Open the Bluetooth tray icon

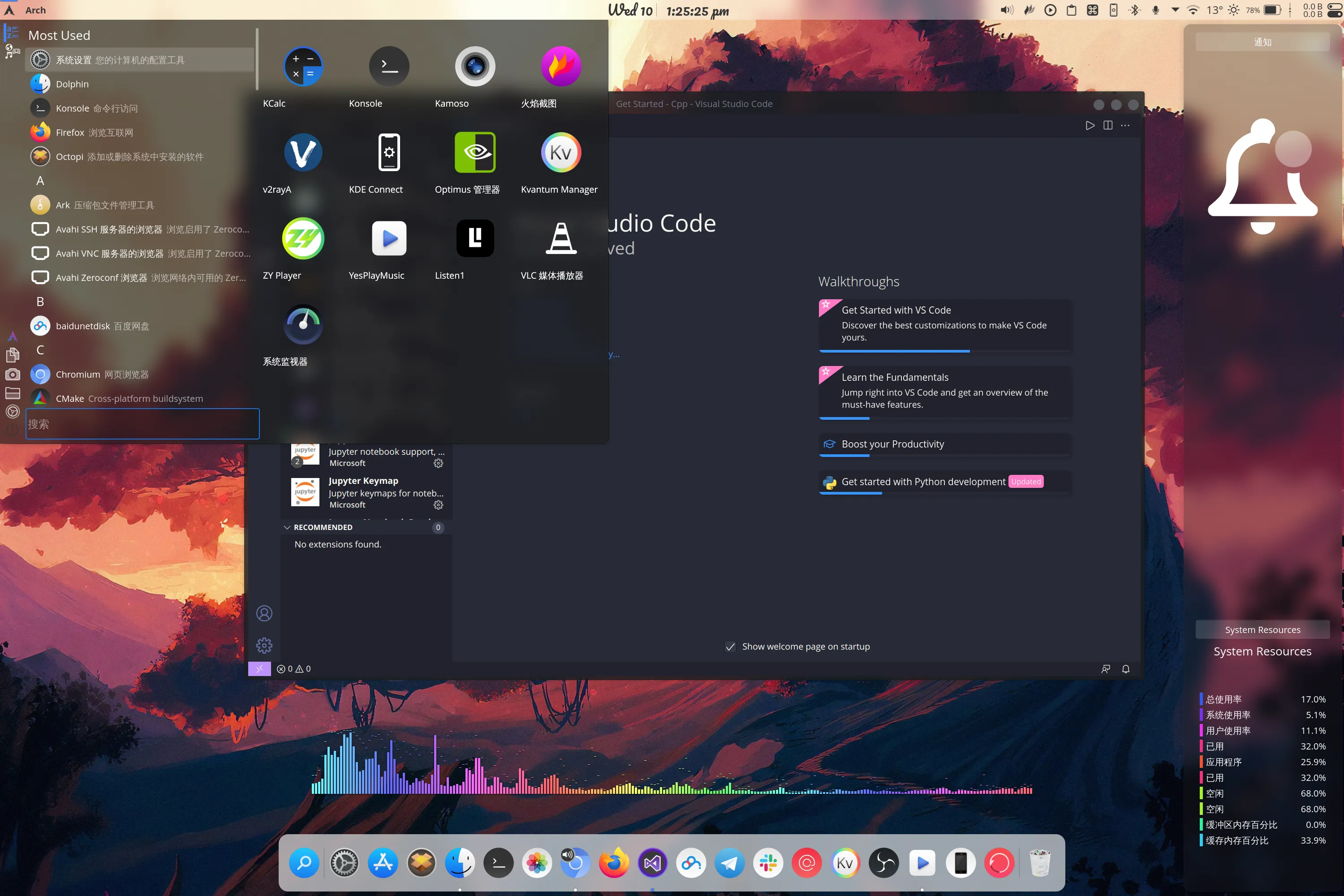1135,10
